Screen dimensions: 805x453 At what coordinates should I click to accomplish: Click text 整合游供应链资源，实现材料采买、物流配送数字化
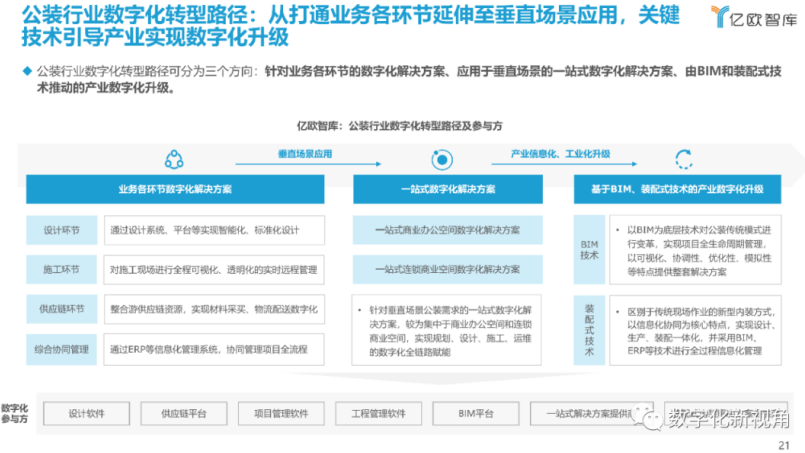tap(214, 309)
